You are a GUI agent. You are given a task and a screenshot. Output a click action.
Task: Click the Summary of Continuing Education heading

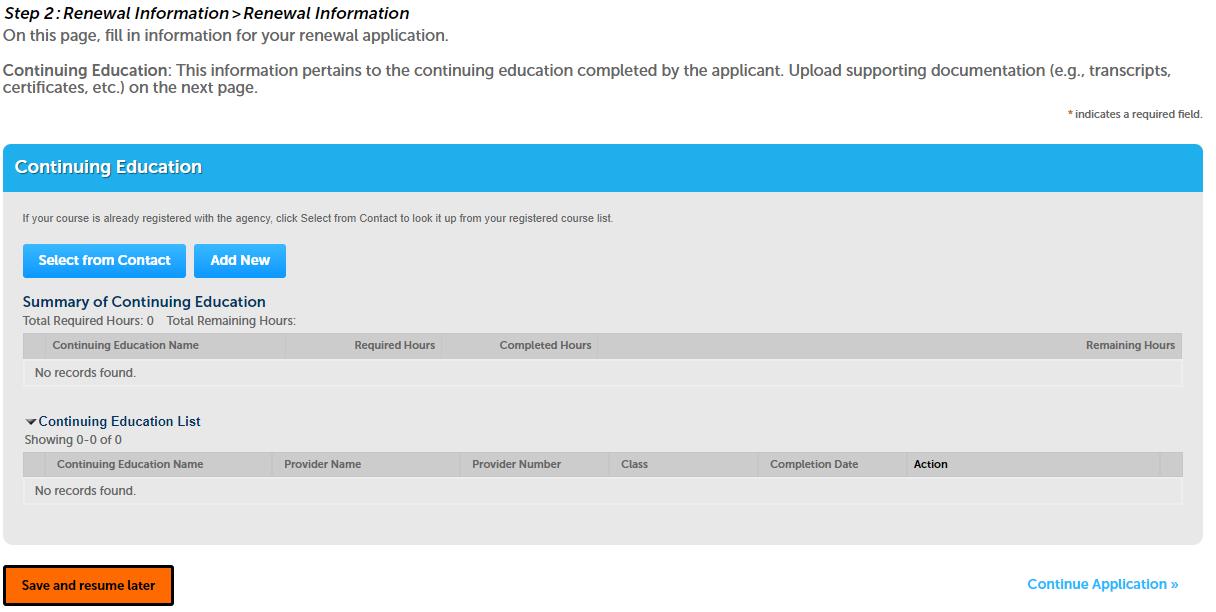pos(144,301)
